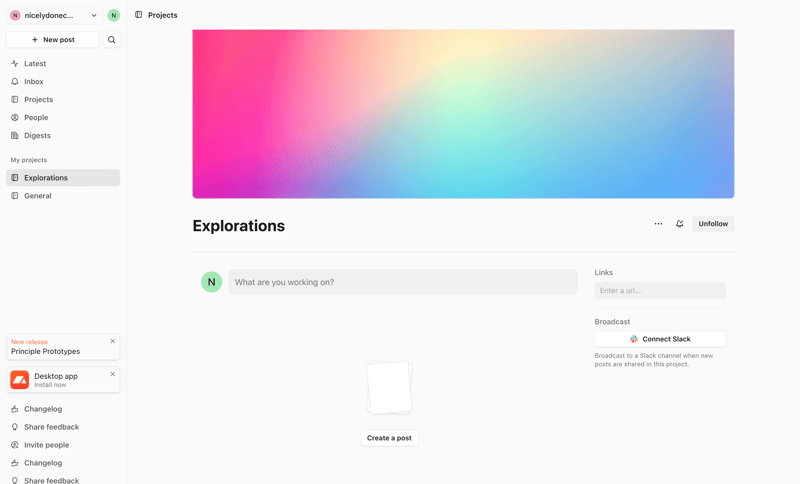Click the Create a post button
The height and width of the screenshot is (484, 800).
pos(389,438)
